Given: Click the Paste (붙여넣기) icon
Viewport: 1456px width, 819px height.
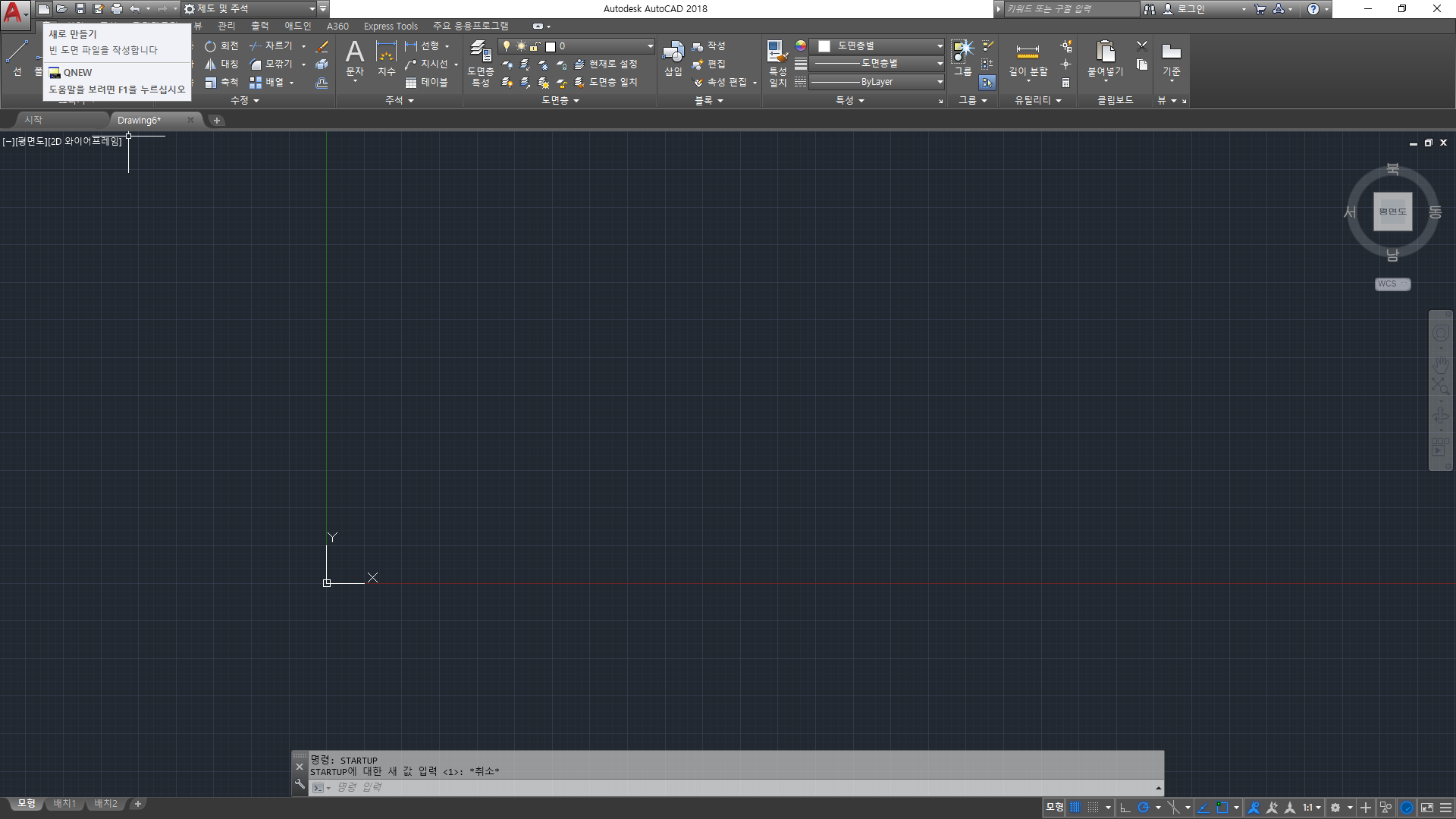Looking at the screenshot, I should [1105, 53].
